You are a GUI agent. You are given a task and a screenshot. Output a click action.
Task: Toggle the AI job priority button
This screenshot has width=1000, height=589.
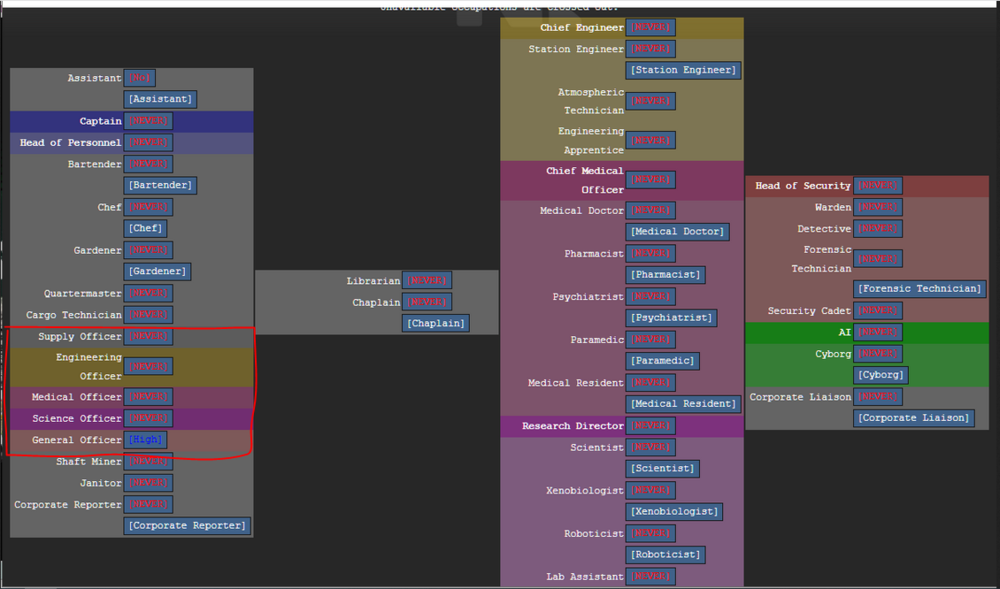(x=877, y=332)
